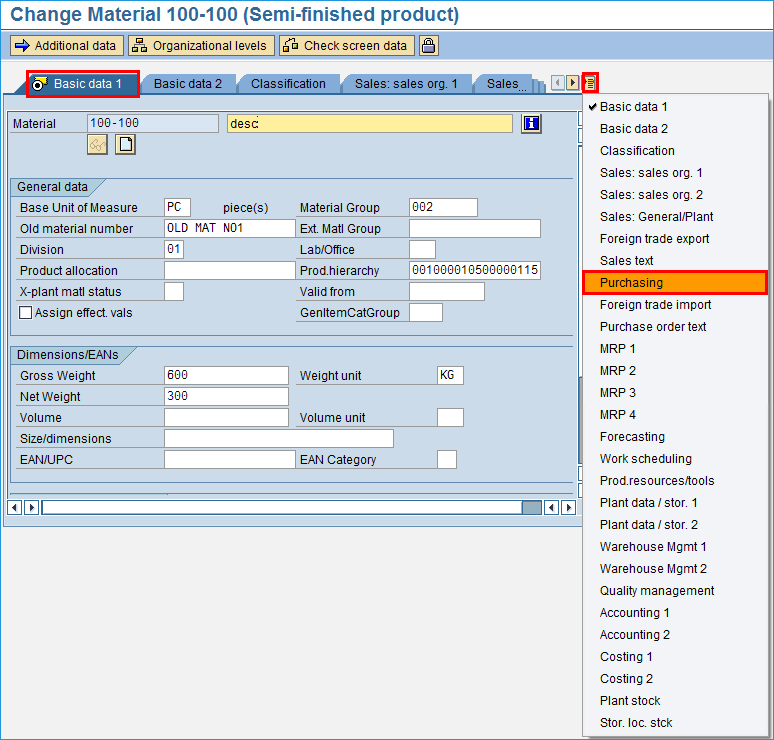
Task: Open the tab list menu icon
Action: [591, 83]
